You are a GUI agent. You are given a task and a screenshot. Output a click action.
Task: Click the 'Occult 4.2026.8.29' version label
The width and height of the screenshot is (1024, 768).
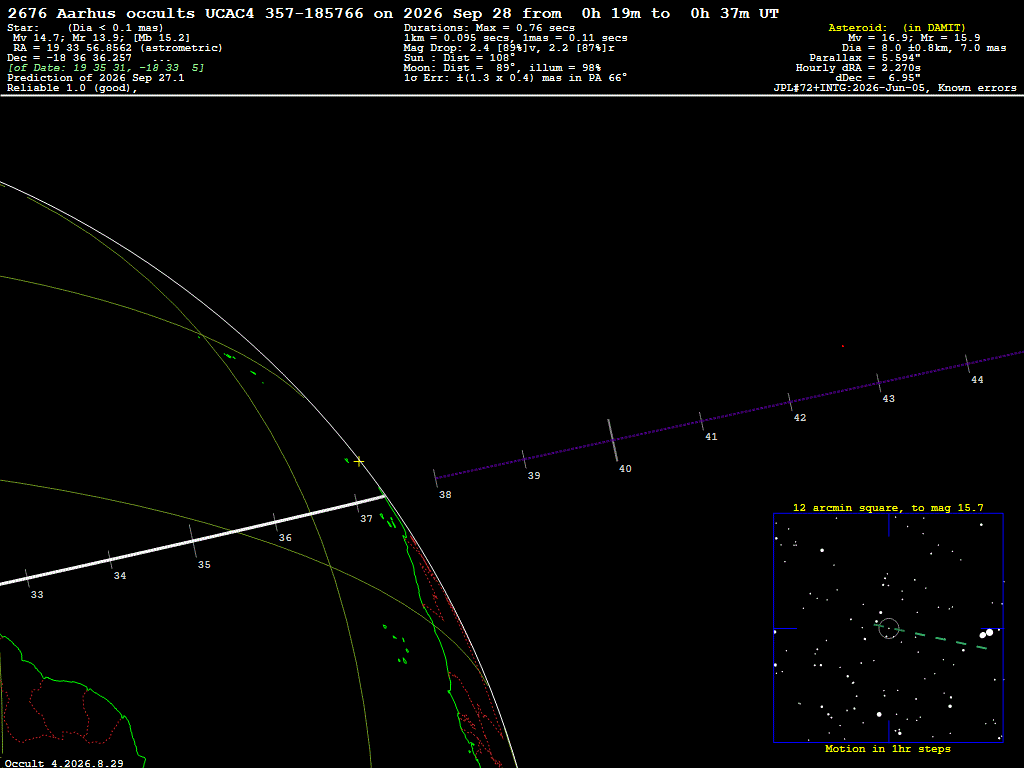pyautogui.click(x=64, y=763)
